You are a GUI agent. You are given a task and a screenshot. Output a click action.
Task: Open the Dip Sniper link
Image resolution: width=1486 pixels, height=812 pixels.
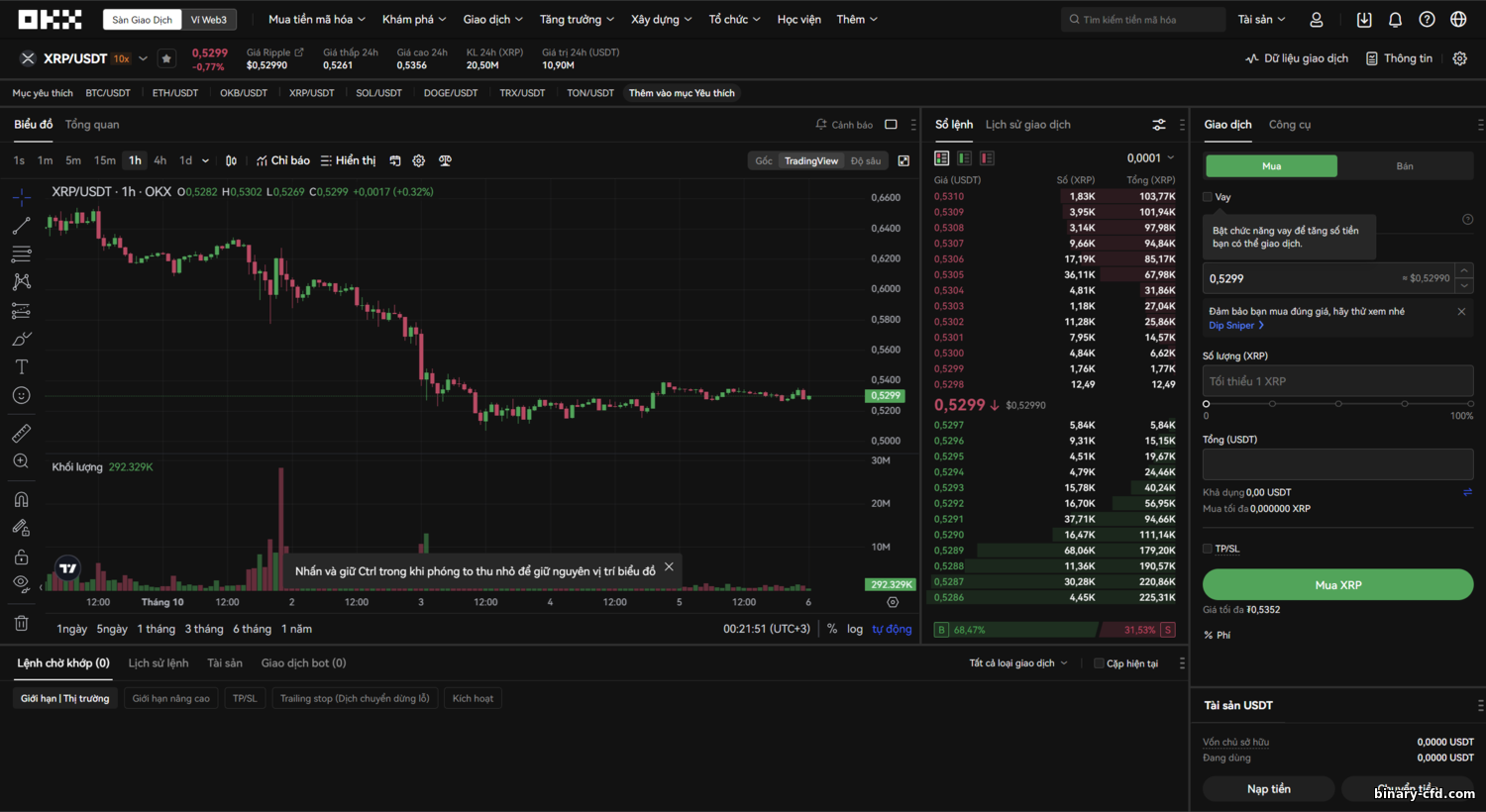[1235, 326]
